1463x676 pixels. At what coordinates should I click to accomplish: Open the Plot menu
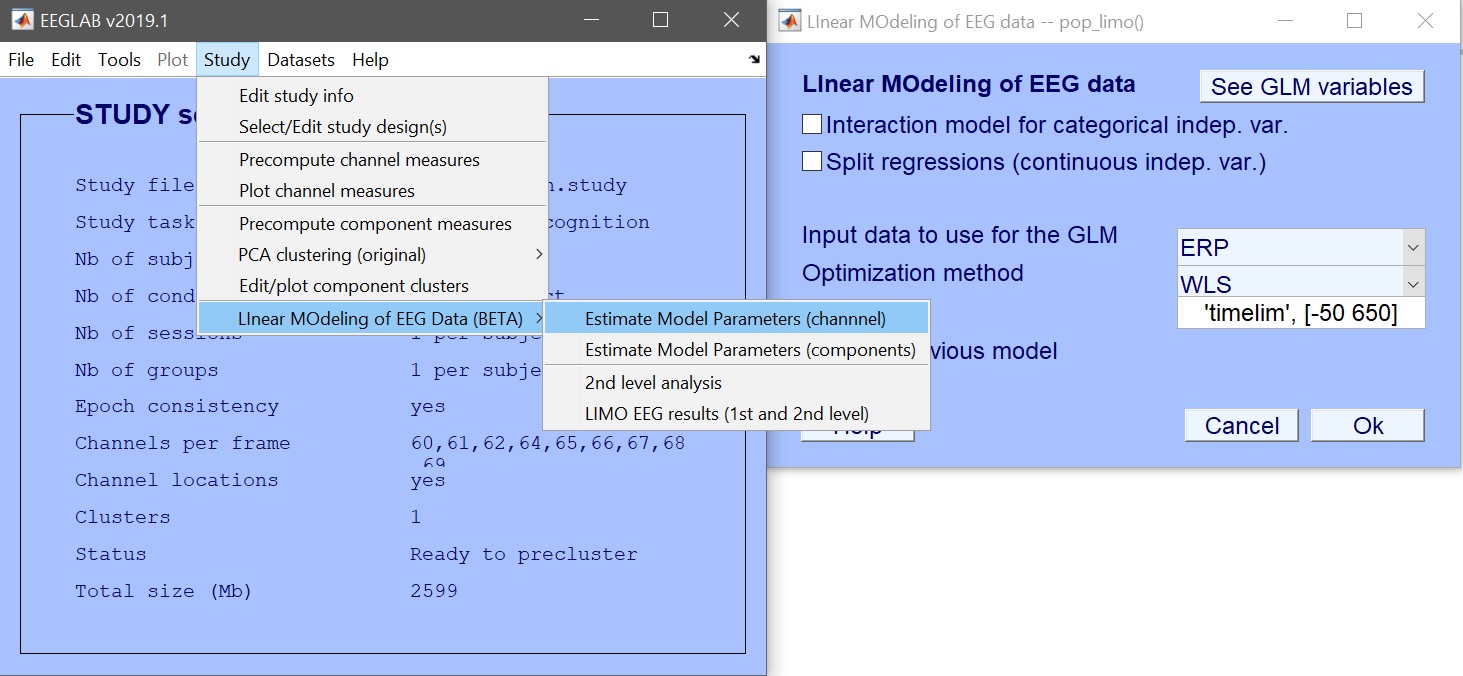173,60
